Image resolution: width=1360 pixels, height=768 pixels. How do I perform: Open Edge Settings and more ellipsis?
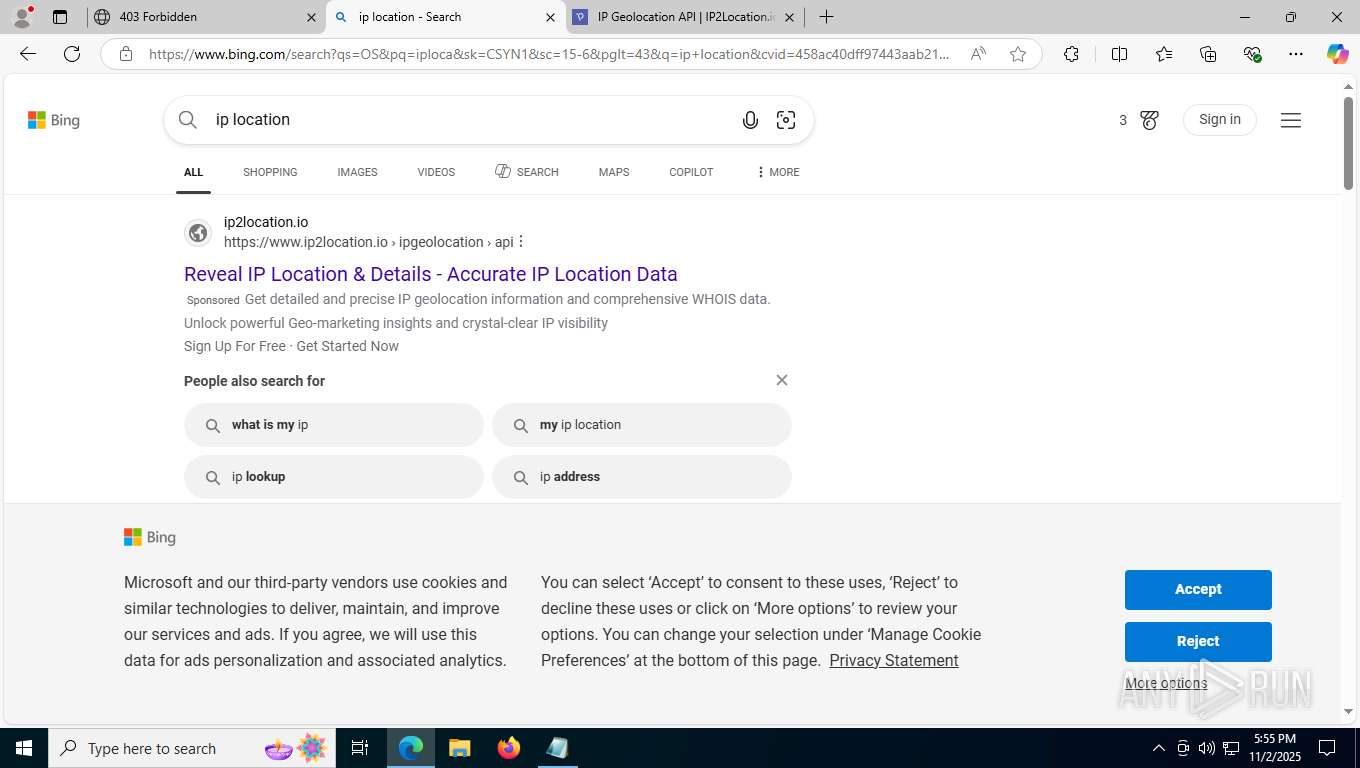click(1296, 54)
